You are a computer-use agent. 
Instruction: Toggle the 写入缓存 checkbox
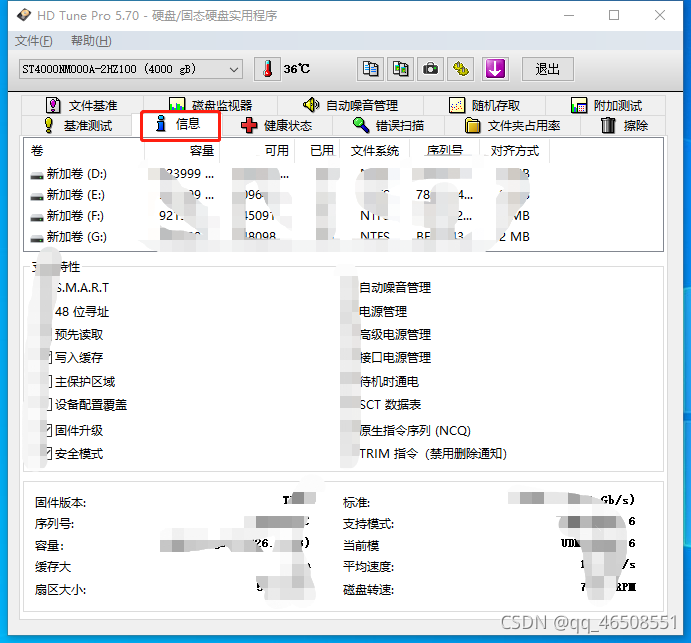click(48, 357)
